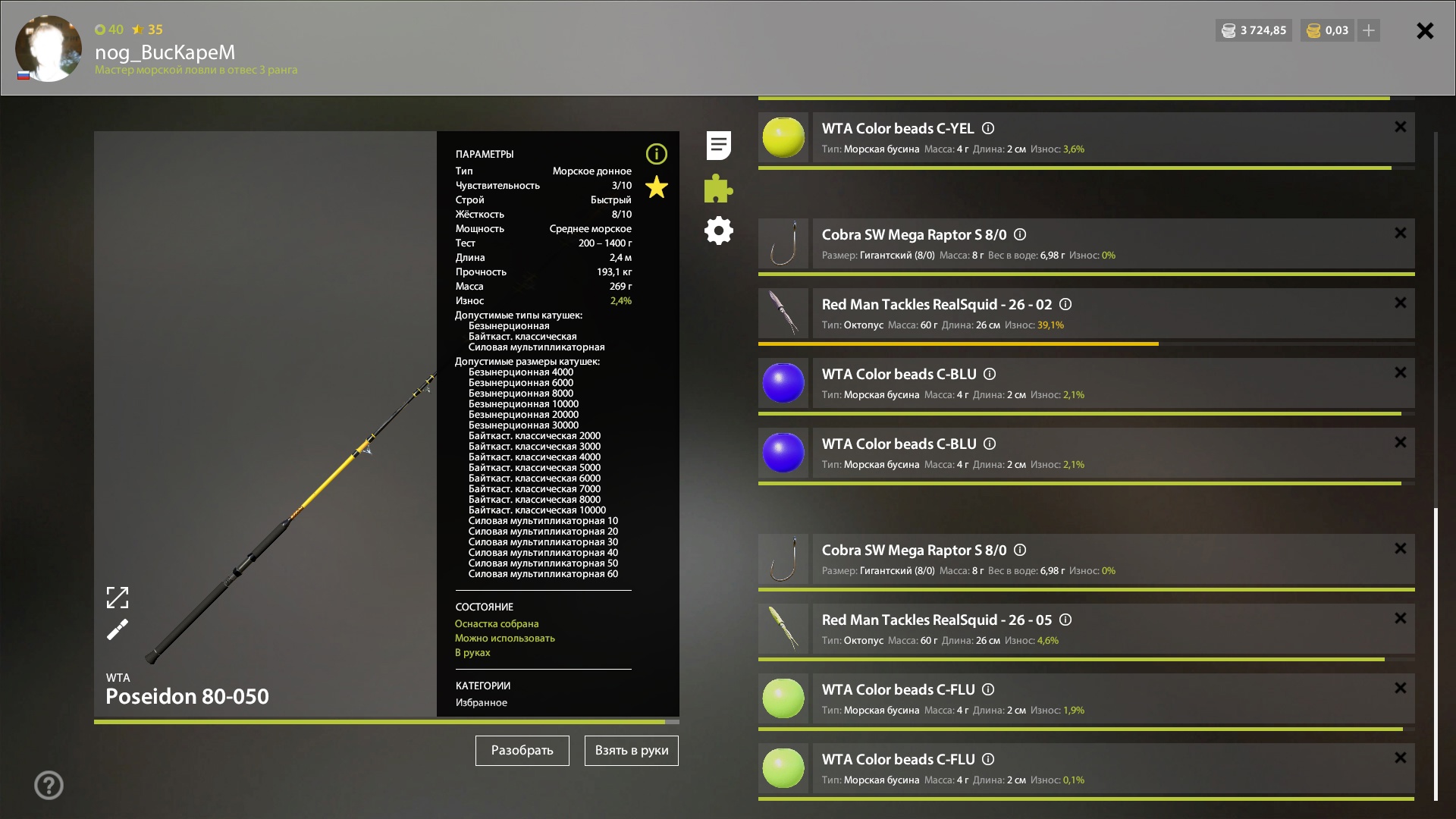Remove the second Cobra SW Mega Raptor hook

point(1401,548)
